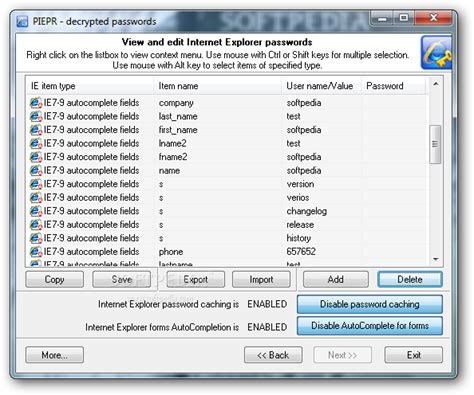Click the IE icon in the last_name row

coord(36,117)
